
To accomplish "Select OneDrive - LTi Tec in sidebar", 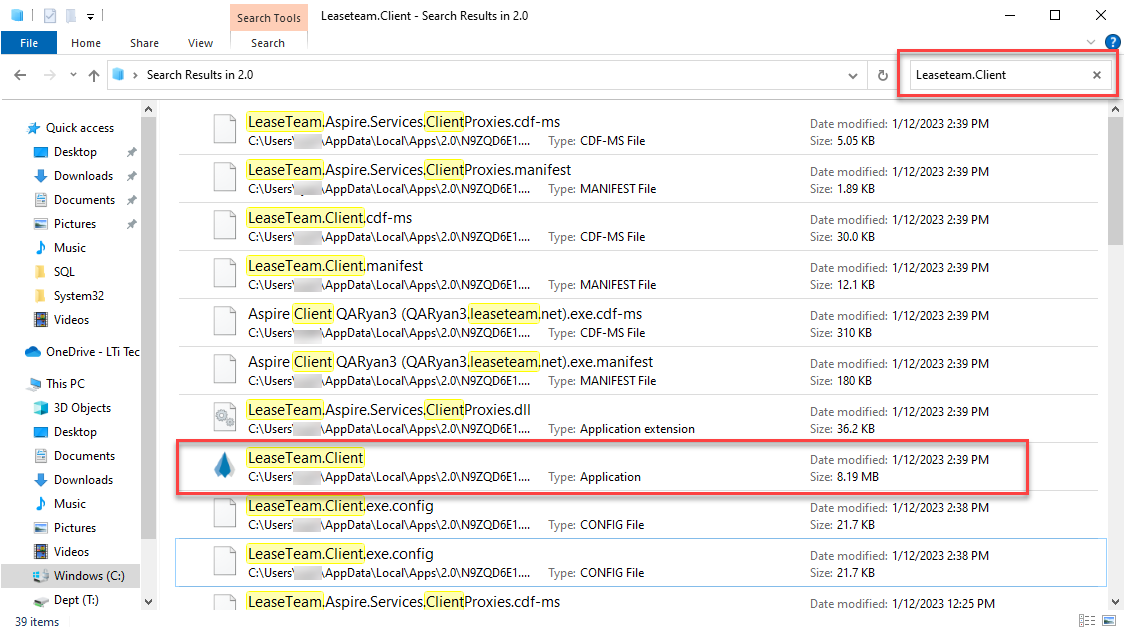I will pyautogui.click(x=93, y=351).
